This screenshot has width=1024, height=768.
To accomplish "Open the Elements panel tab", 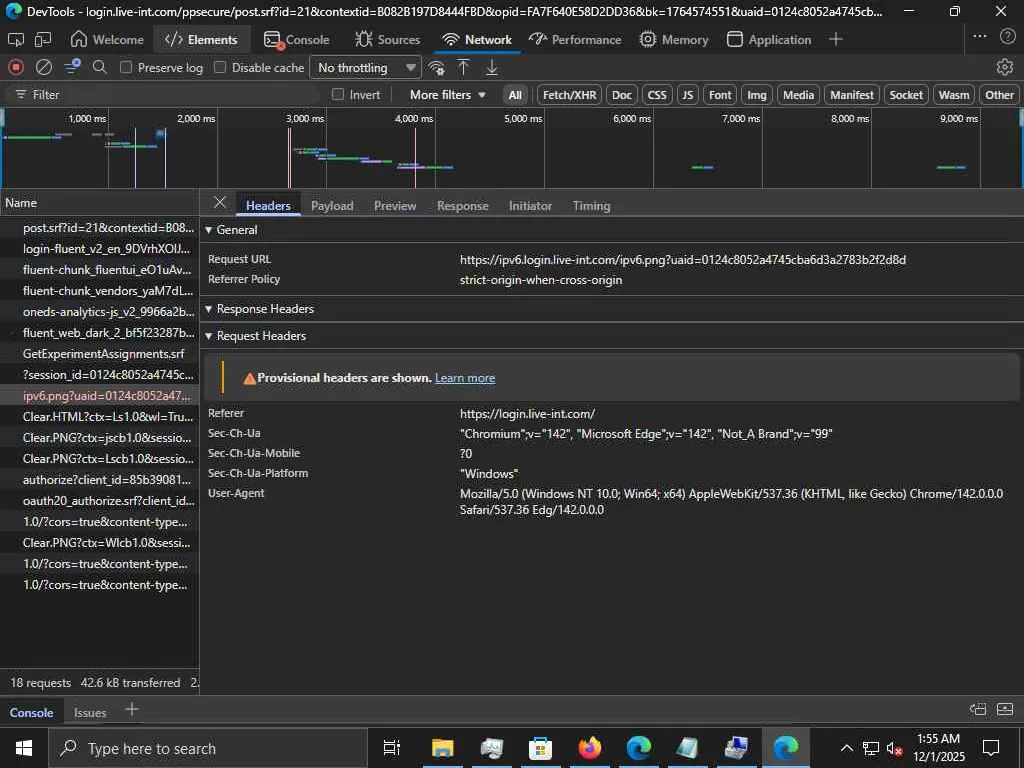I will pos(201,40).
